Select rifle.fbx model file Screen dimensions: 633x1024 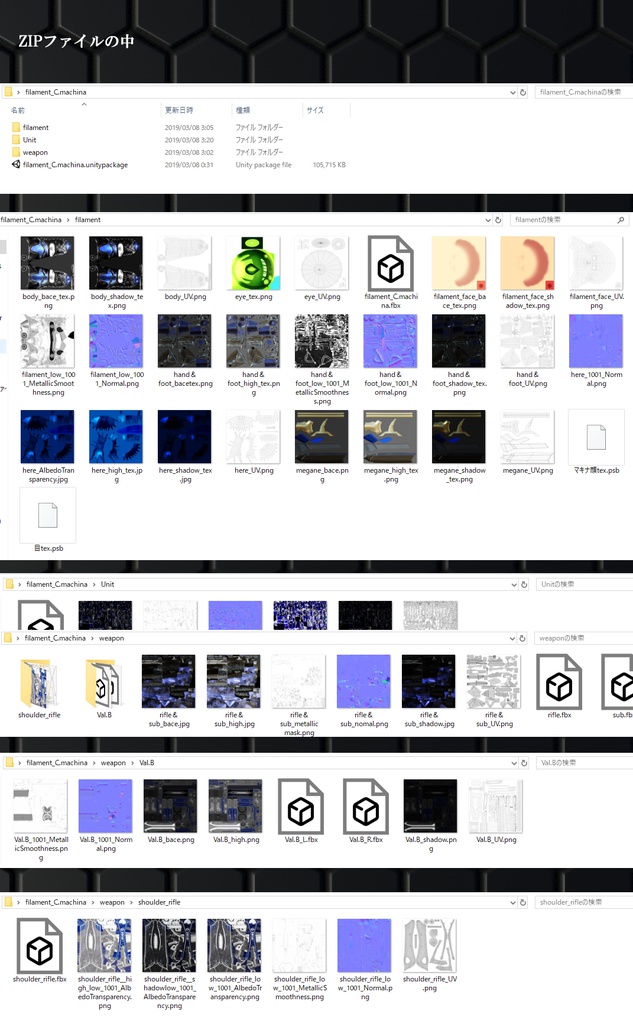[559, 688]
